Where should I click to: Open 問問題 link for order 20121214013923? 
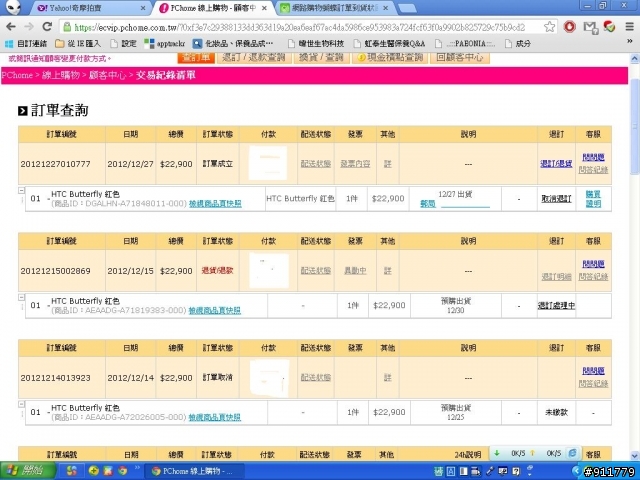(x=593, y=371)
